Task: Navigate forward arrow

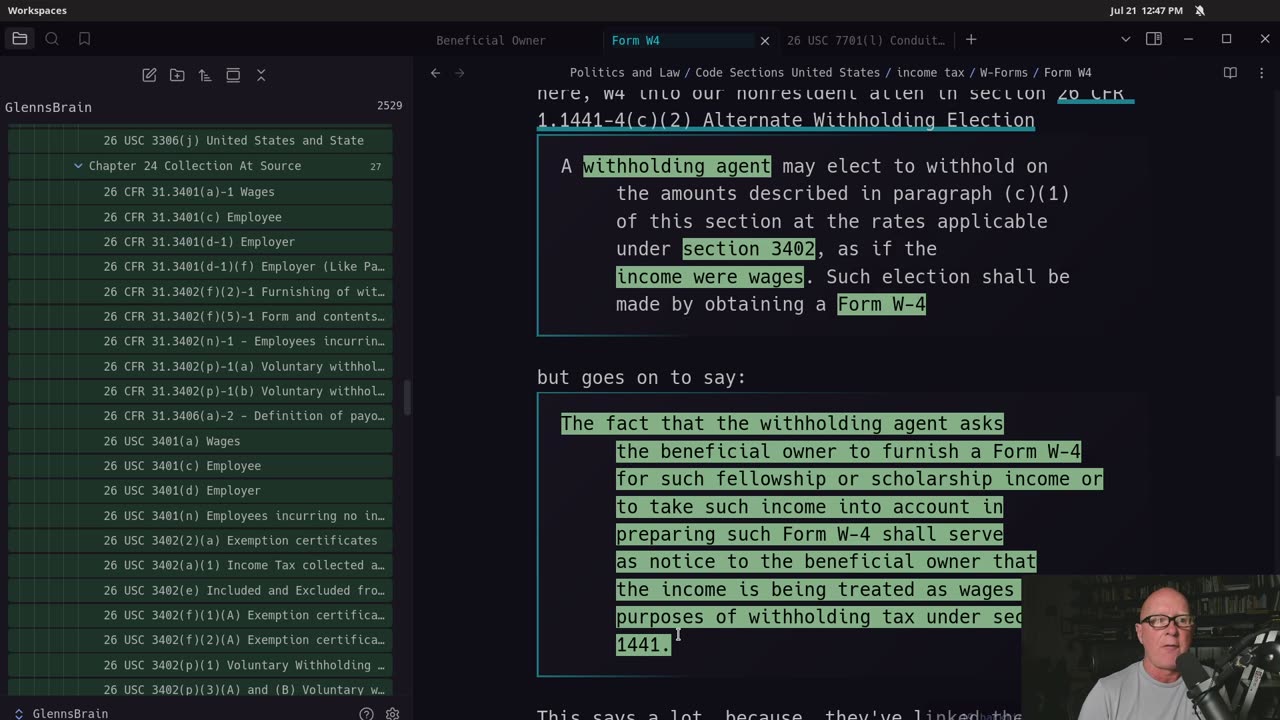Action: (460, 72)
